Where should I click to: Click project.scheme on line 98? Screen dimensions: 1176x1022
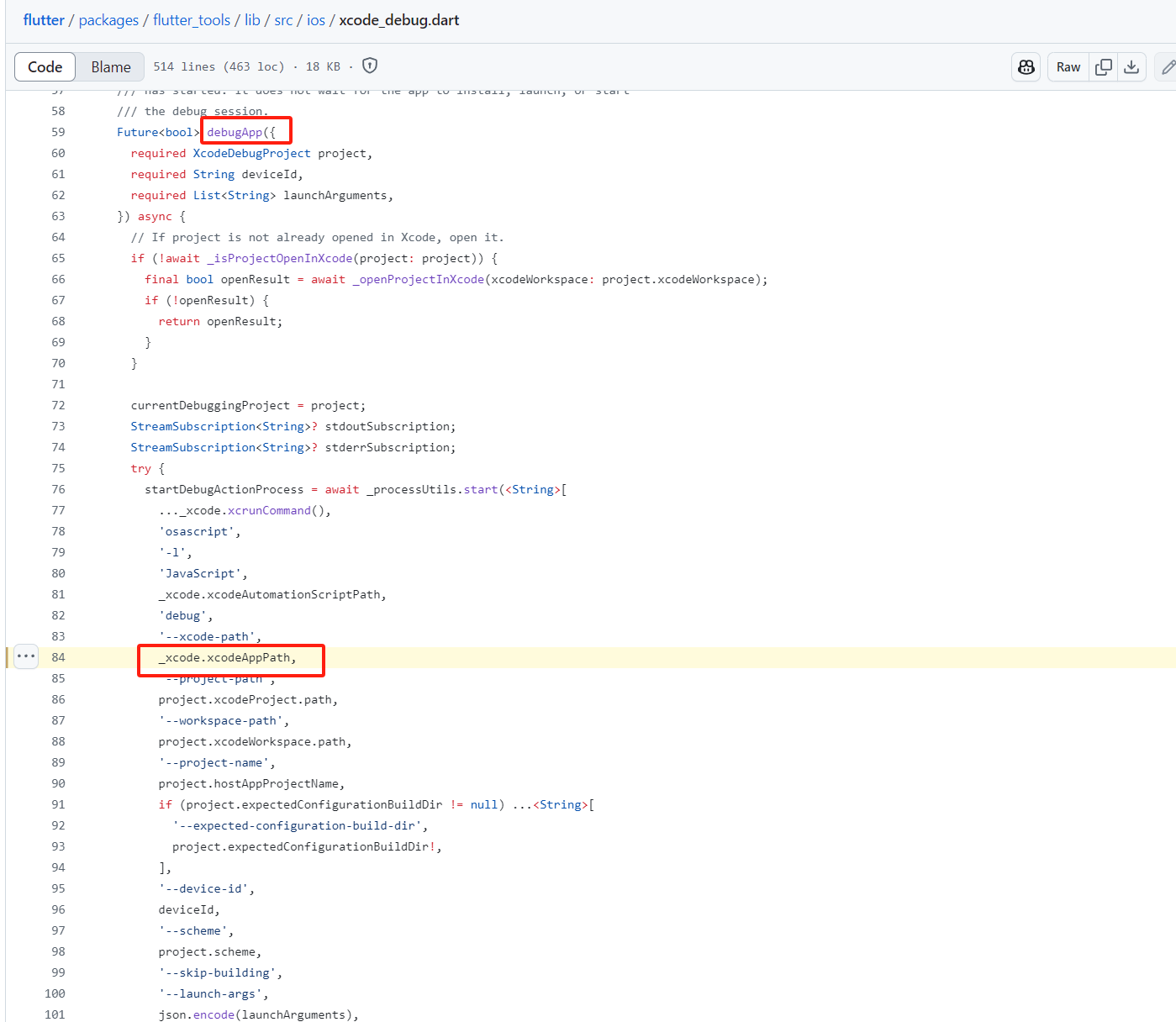click(207, 951)
